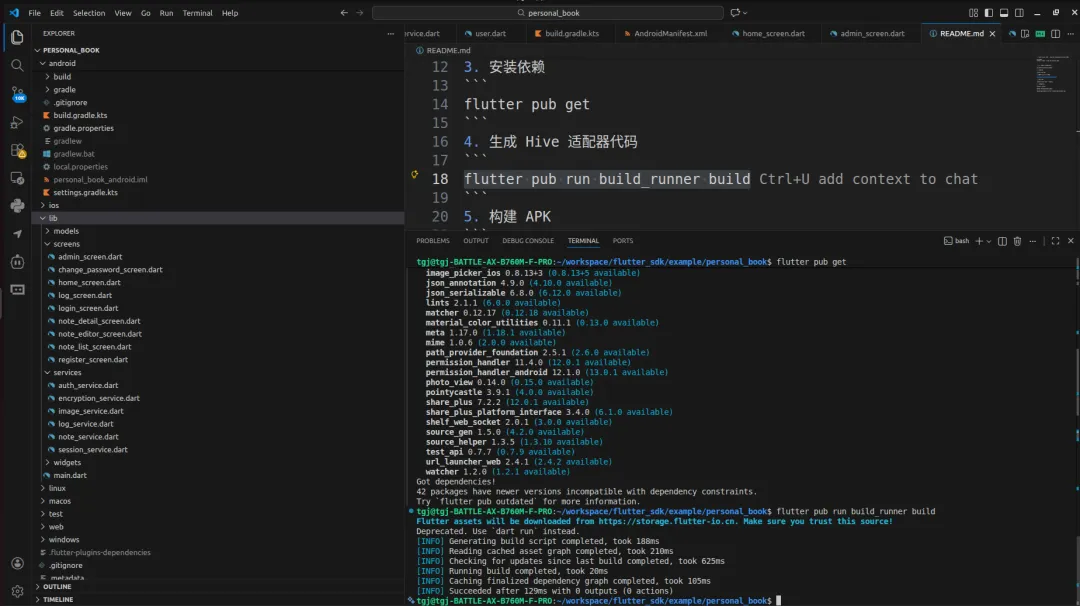Image resolution: width=1080 pixels, height=606 pixels.
Task: Switch to the PORTS panel tab
Action: pos(623,241)
